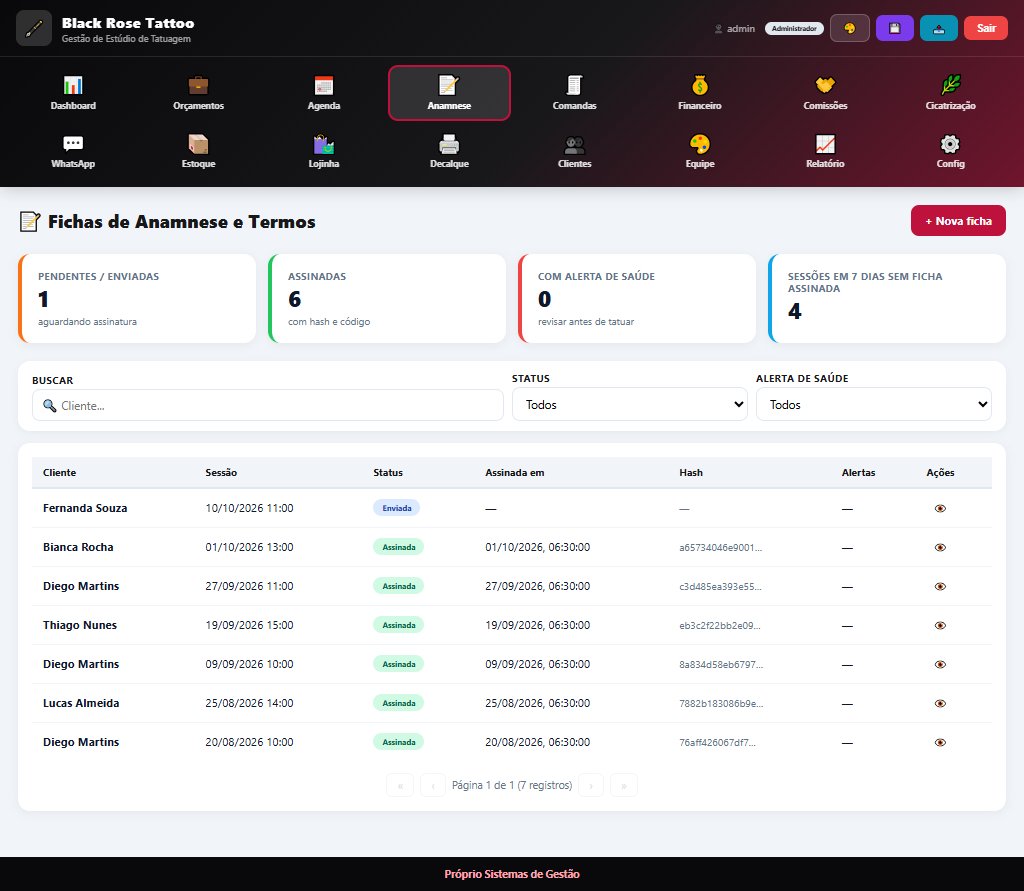The width and height of the screenshot is (1024, 891).
Task: View Fernanda Souza's record with eye icon
Action: pyautogui.click(x=940, y=508)
